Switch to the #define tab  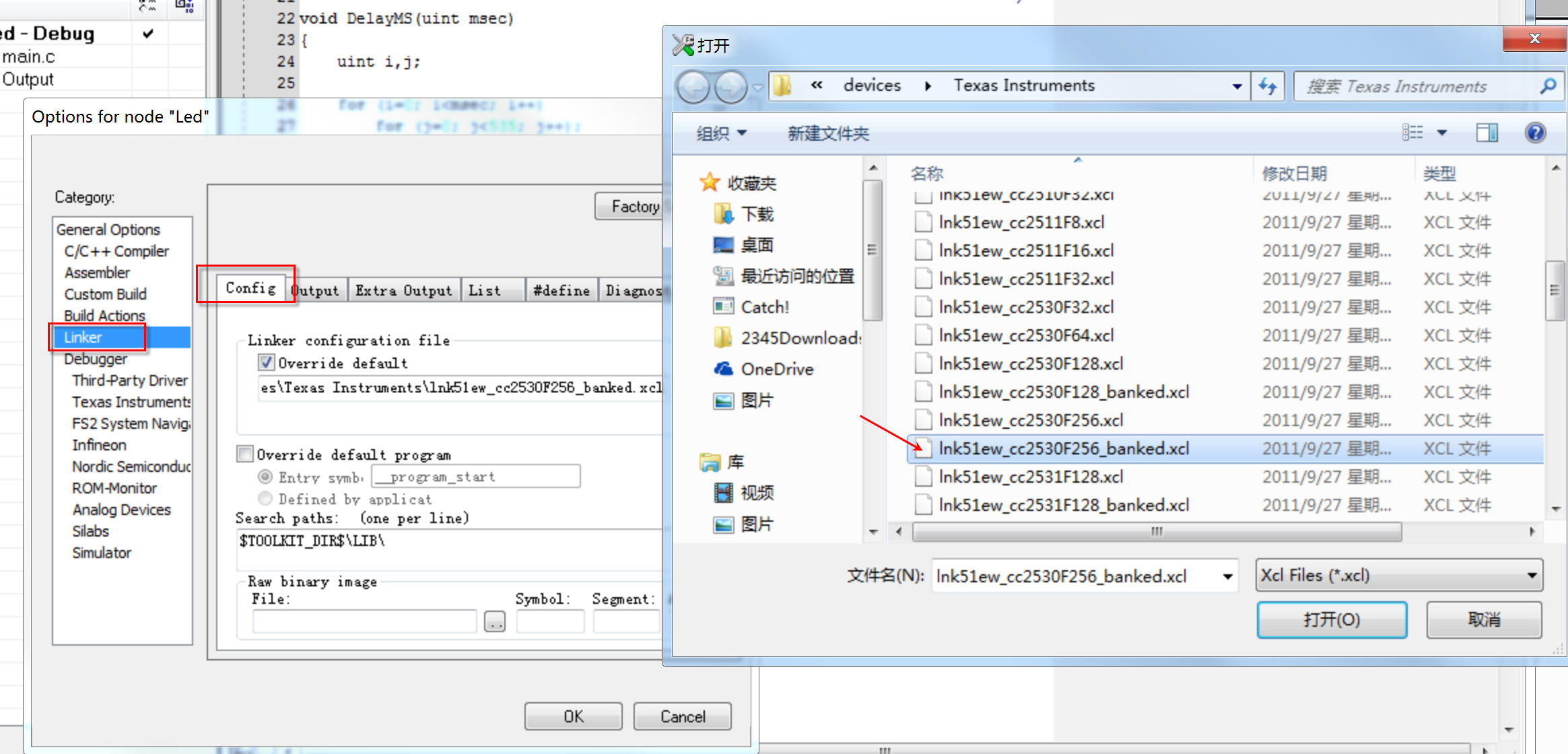[561, 290]
